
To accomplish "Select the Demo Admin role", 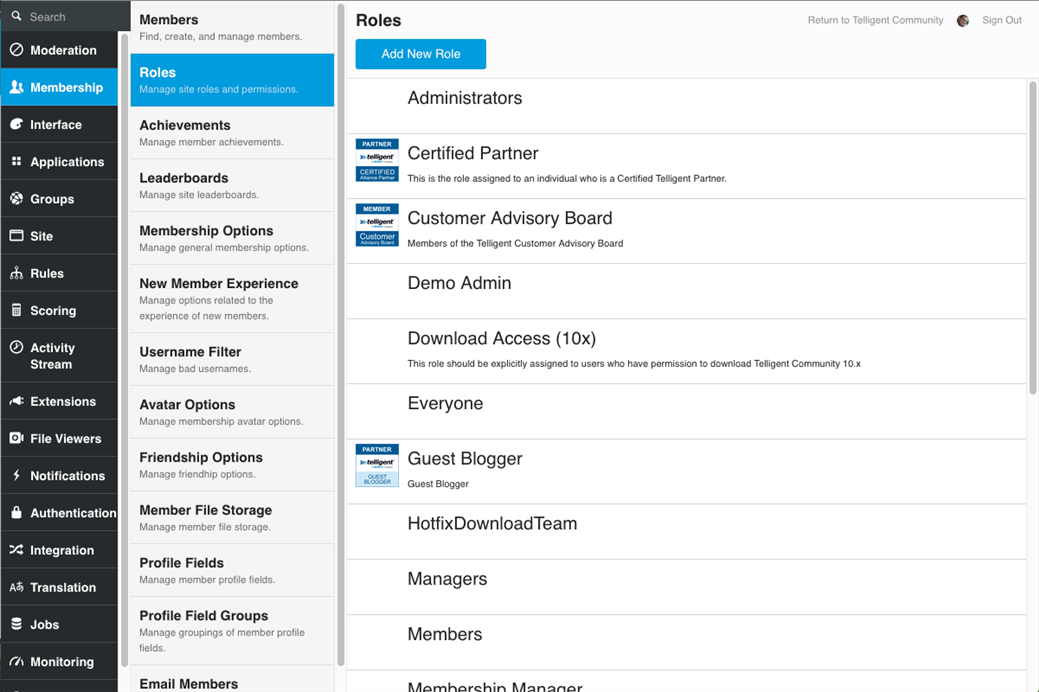I will click(687, 292).
